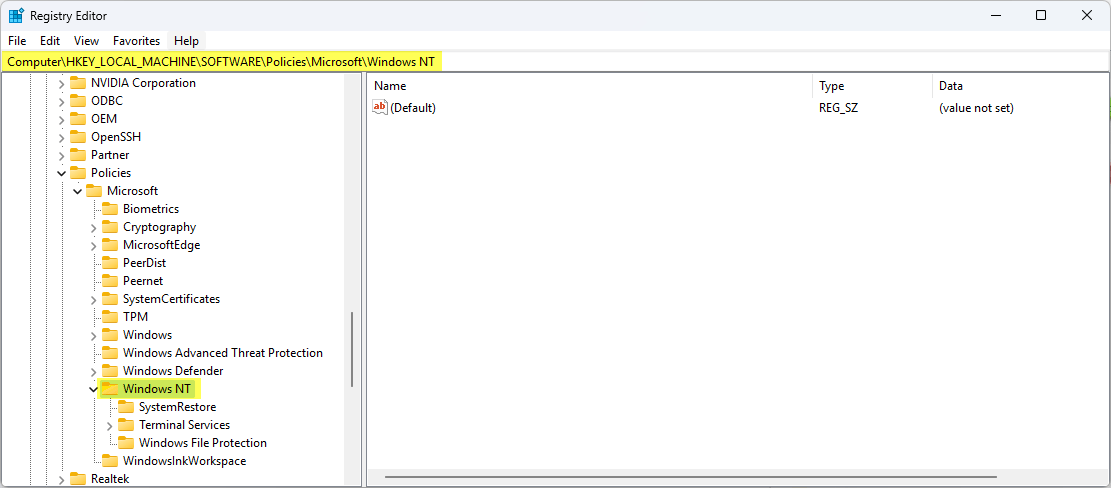Click the Registry Editor title bar icon

pyautogui.click(x=16, y=16)
